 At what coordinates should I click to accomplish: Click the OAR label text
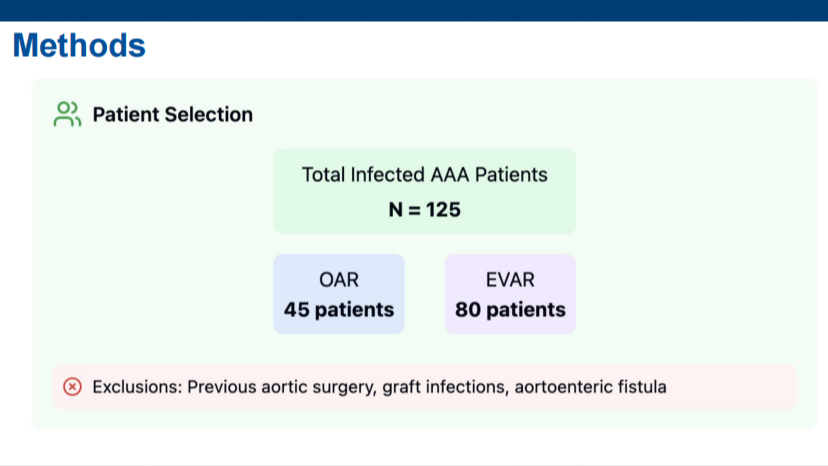[339, 279]
